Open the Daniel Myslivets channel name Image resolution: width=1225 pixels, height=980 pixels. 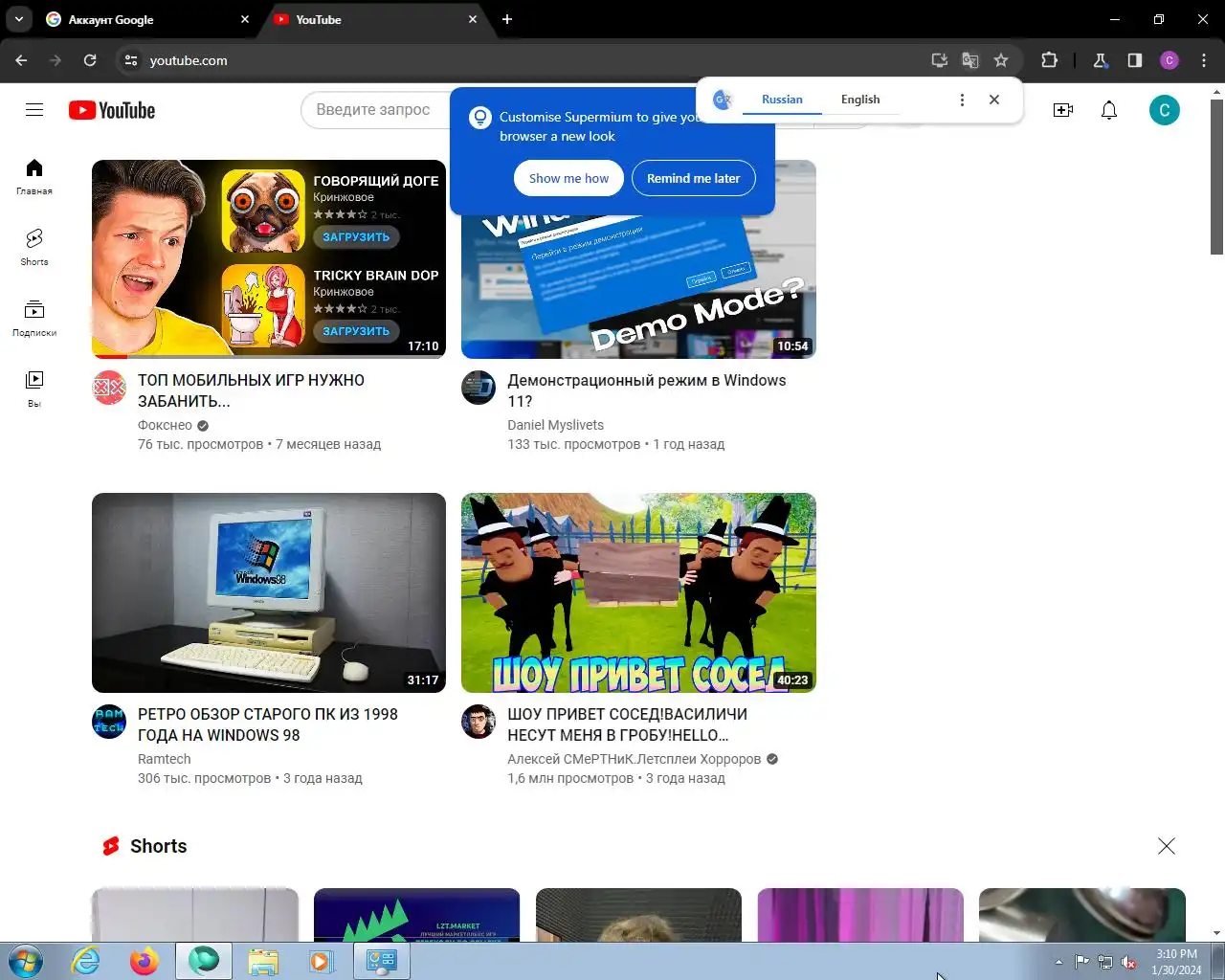(x=555, y=425)
